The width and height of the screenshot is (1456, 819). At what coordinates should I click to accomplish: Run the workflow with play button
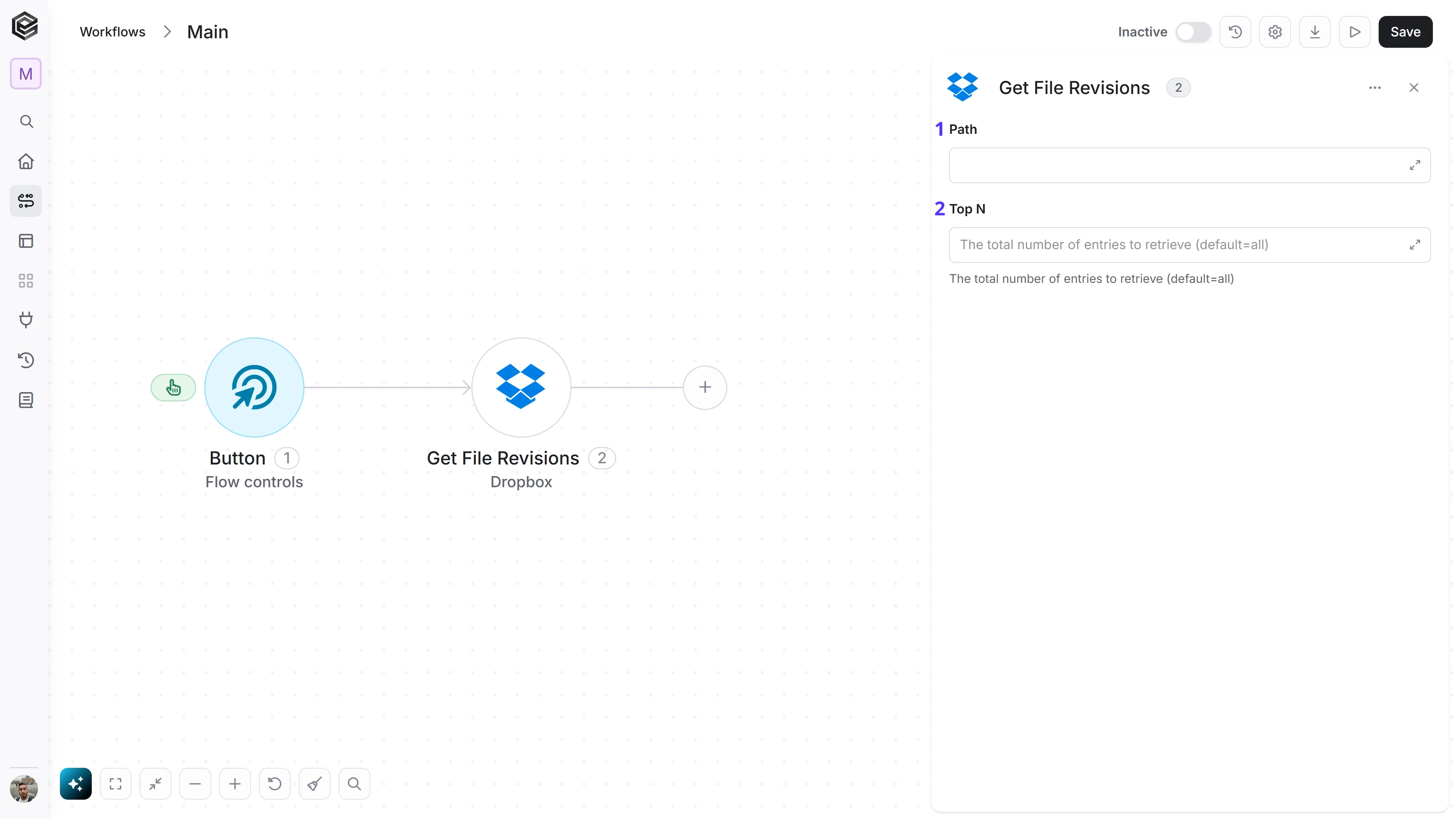pyautogui.click(x=1354, y=31)
